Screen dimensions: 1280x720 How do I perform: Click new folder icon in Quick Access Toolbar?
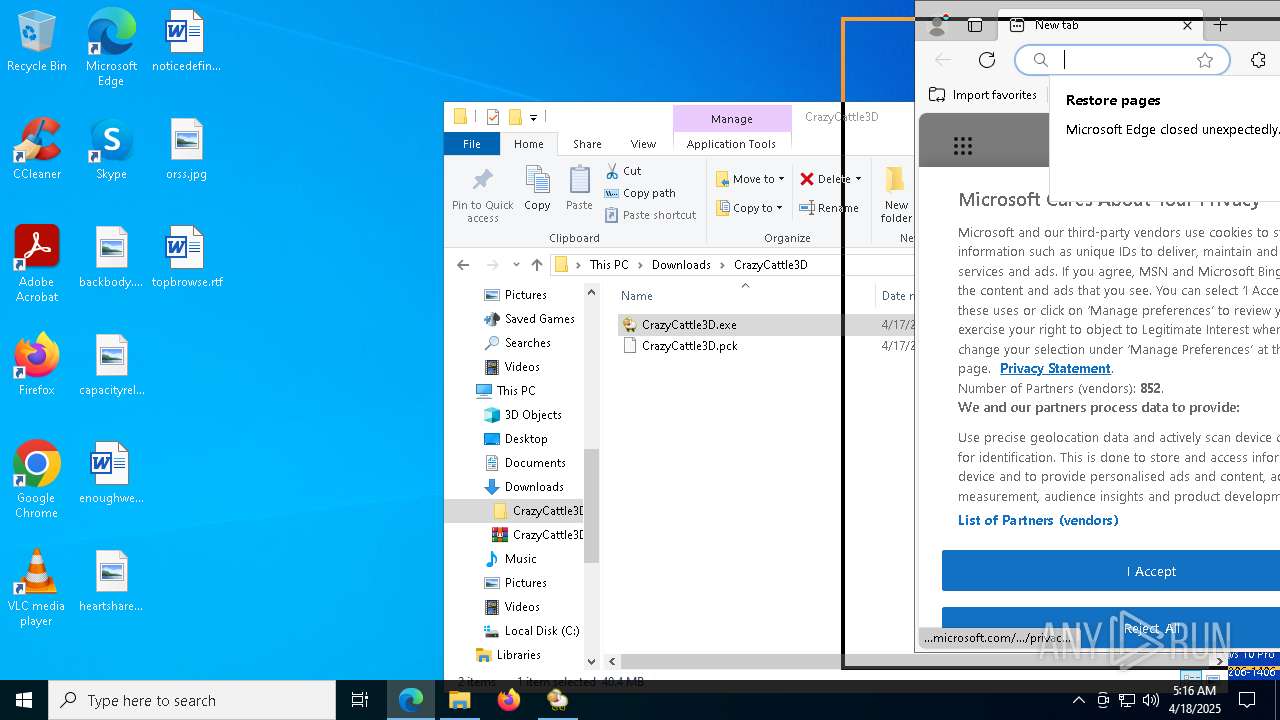(515, 117)
